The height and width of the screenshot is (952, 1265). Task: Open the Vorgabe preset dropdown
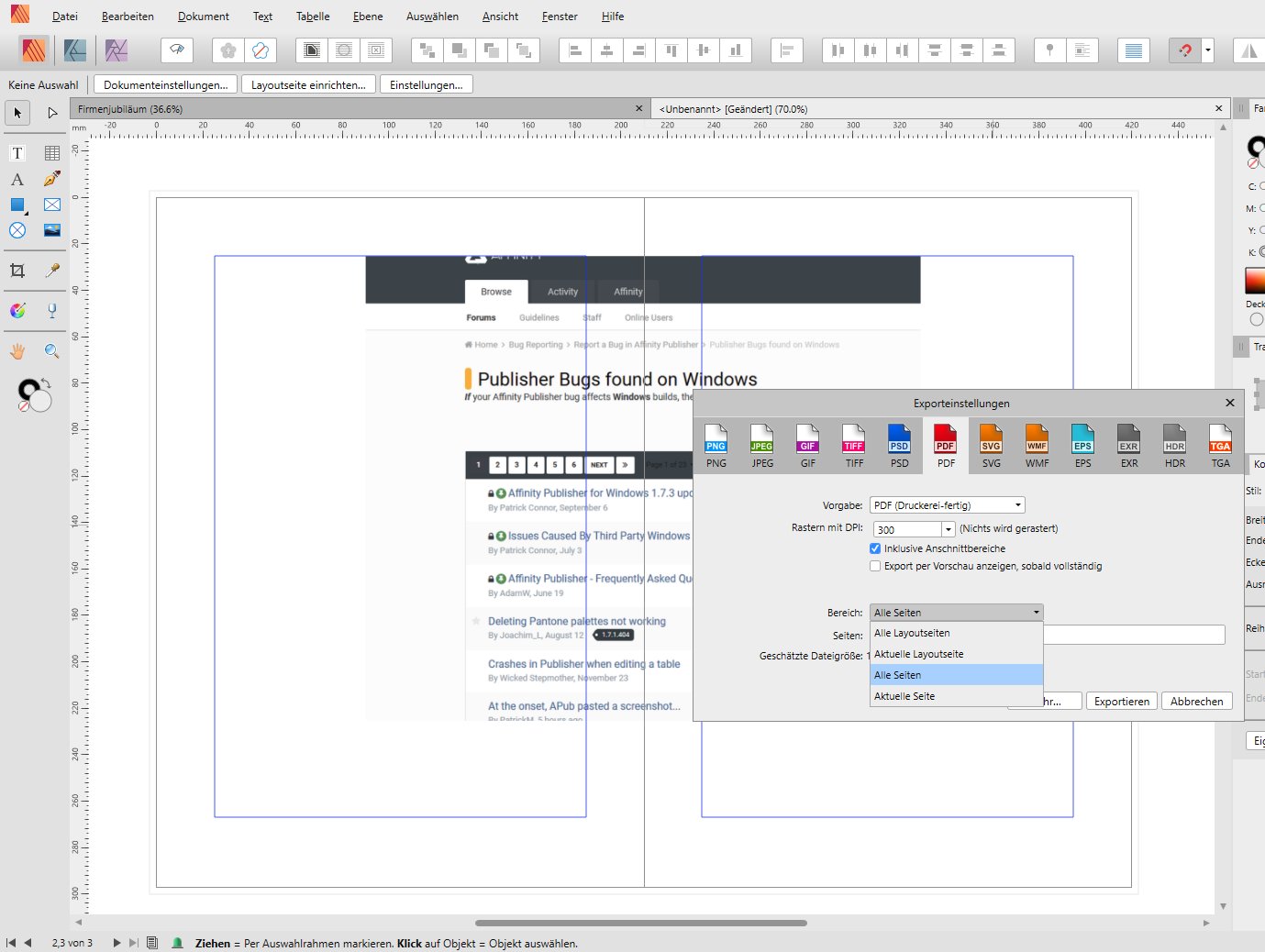947,505
